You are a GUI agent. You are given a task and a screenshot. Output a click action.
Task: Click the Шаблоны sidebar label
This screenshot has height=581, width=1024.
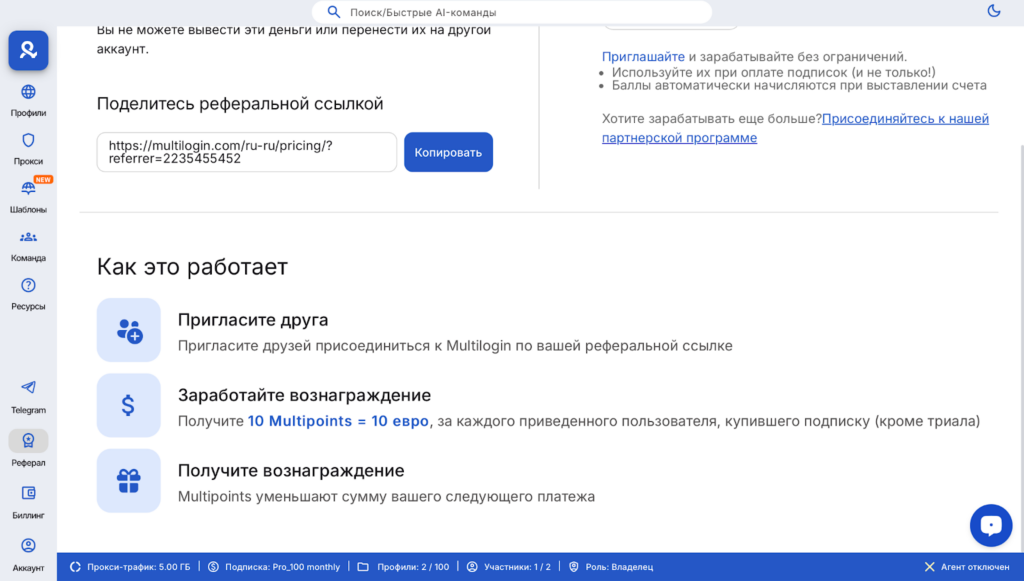pyautogui.click(x=28, y=210)
